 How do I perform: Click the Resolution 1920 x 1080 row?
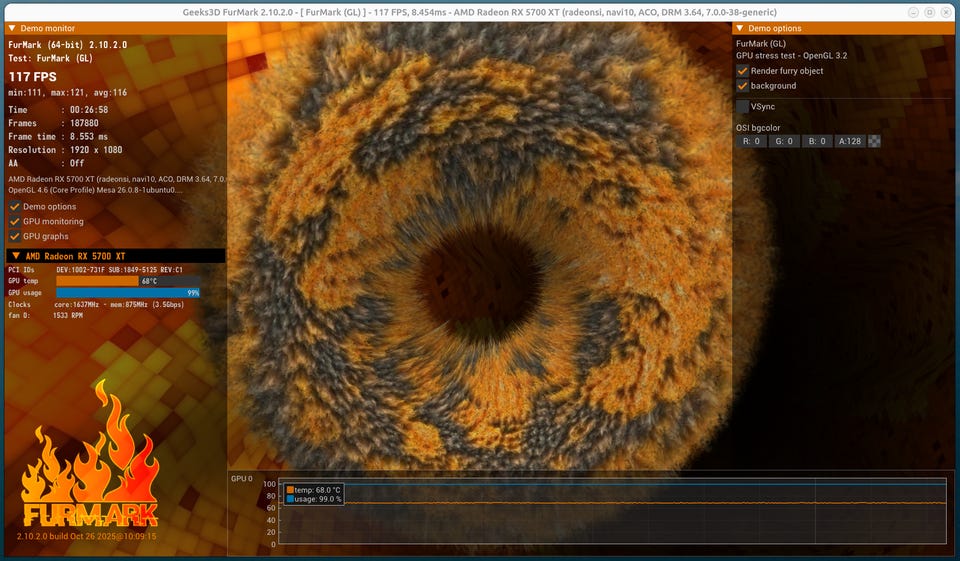(65, 150)
